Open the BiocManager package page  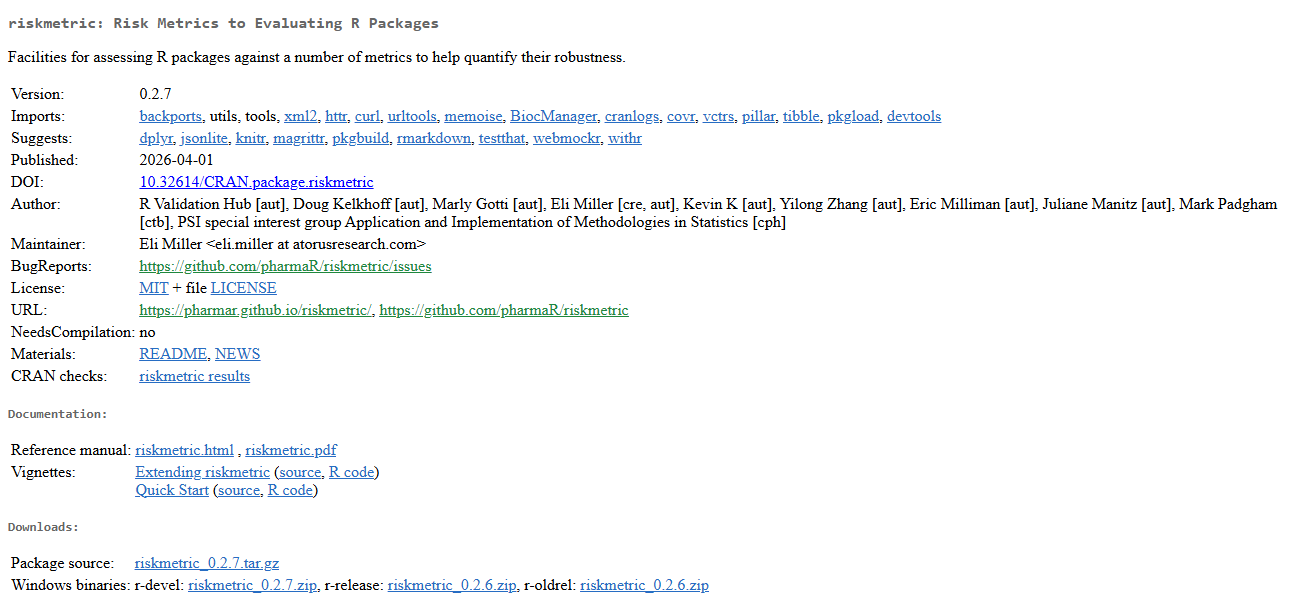point(553,116)
